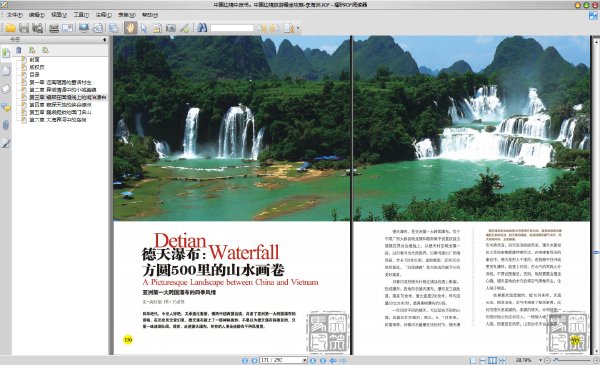The height and width of the screenshot is (365, 600).
Task: Open the fifth menu bar item
Action: click(103, 15)
